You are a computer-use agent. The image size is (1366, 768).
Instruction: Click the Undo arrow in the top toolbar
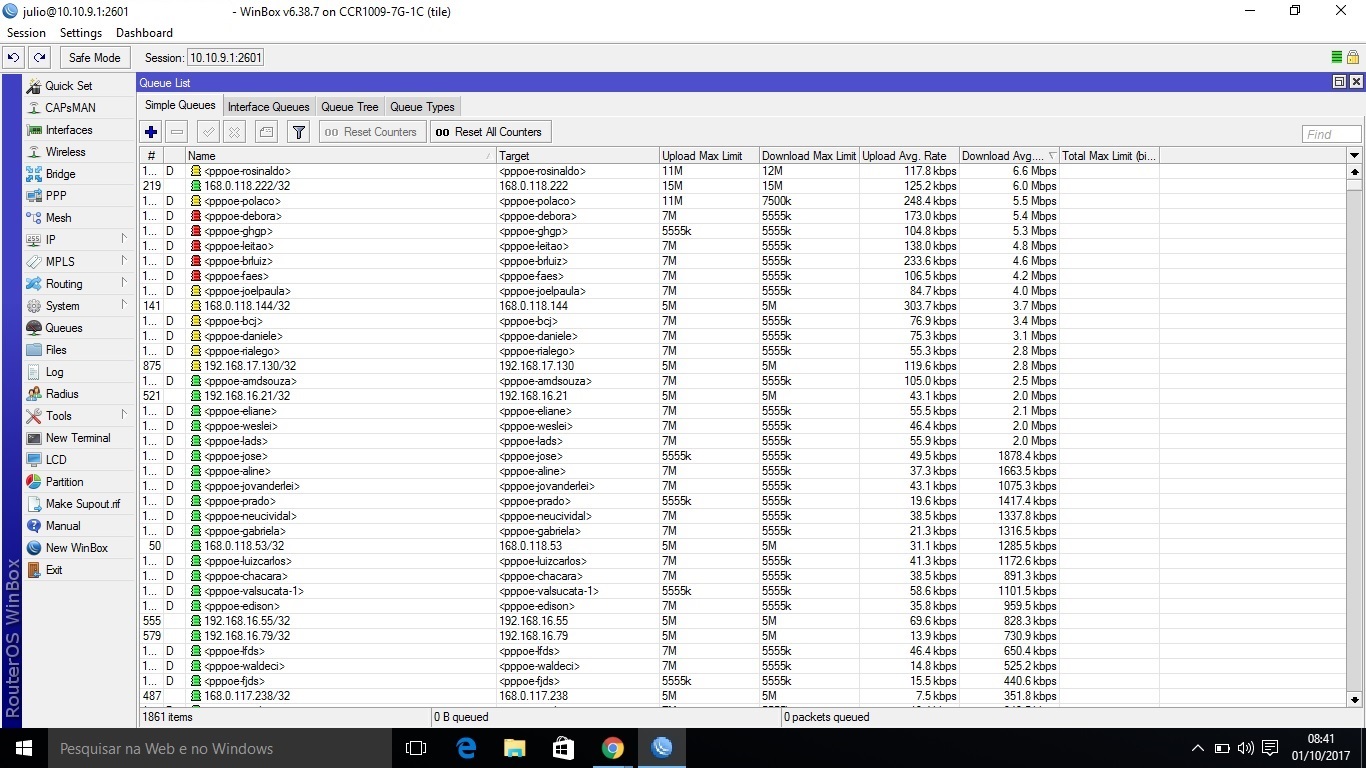click(x=14, y=58)
